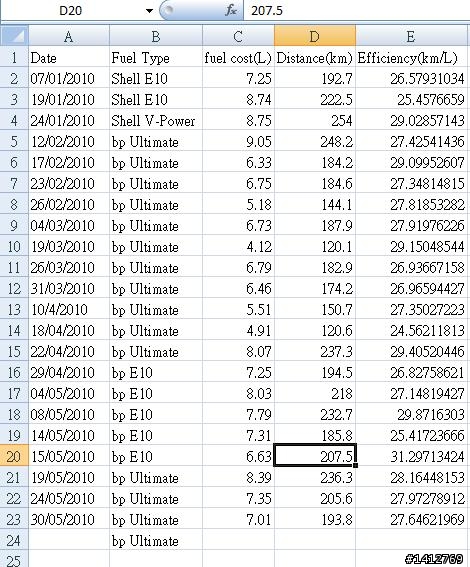470x567 pixels.
Task: Click the distance cell 232.7
Action: 315,414
